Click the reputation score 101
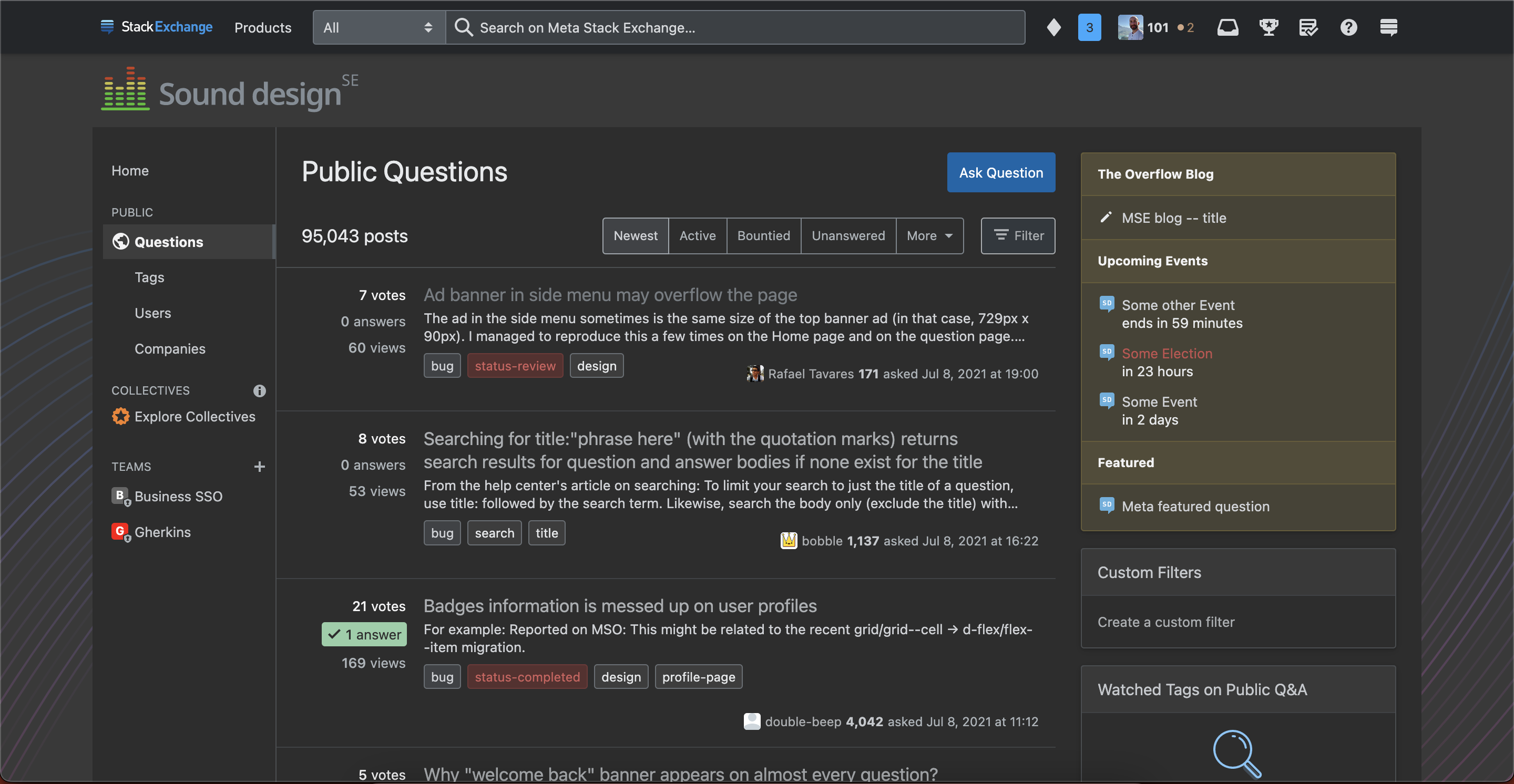The height and width of the screenshot is (784, 1514). click(x=1157, y=27)
